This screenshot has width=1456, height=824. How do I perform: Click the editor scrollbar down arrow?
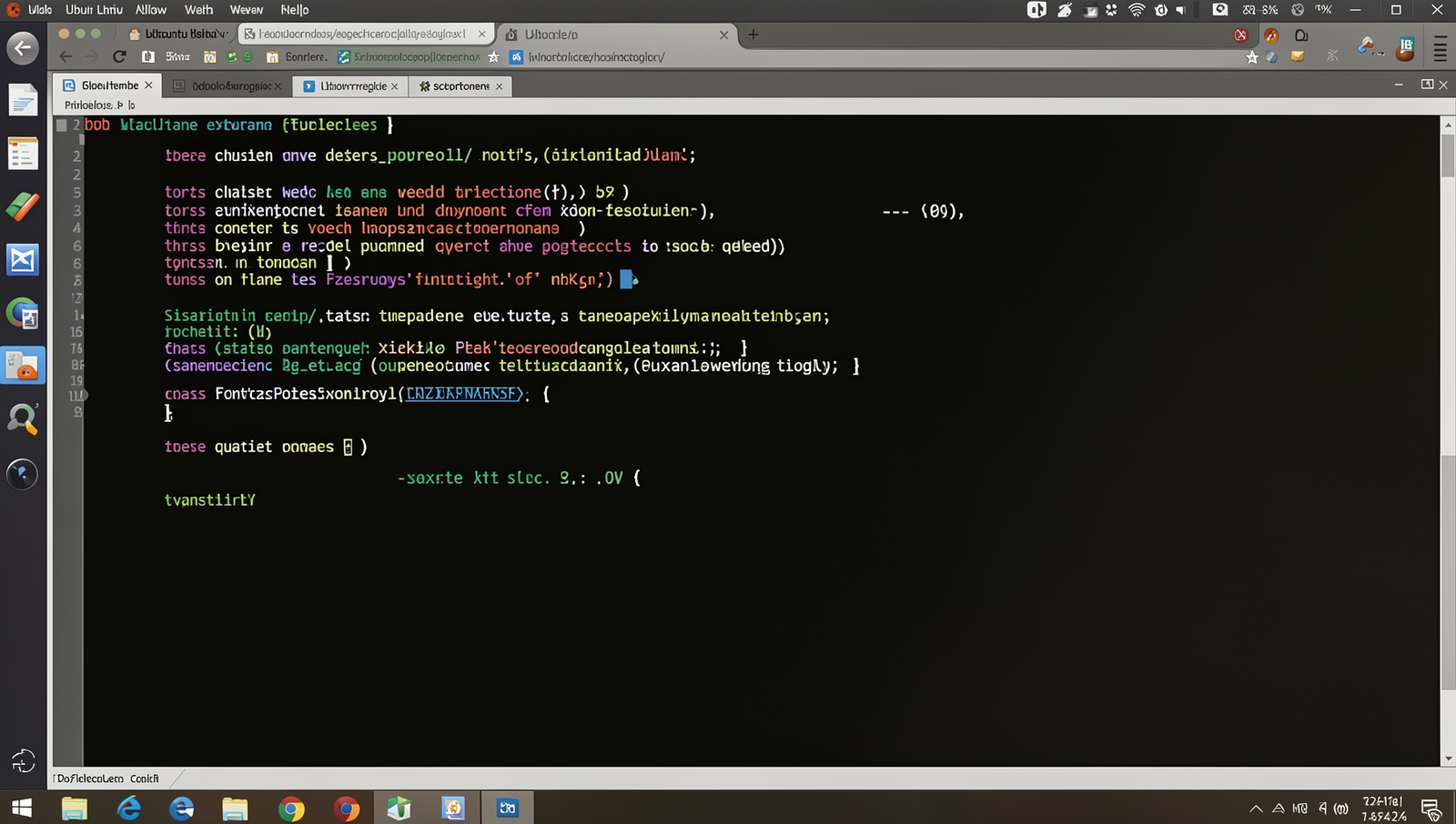tap(1448, 759)
